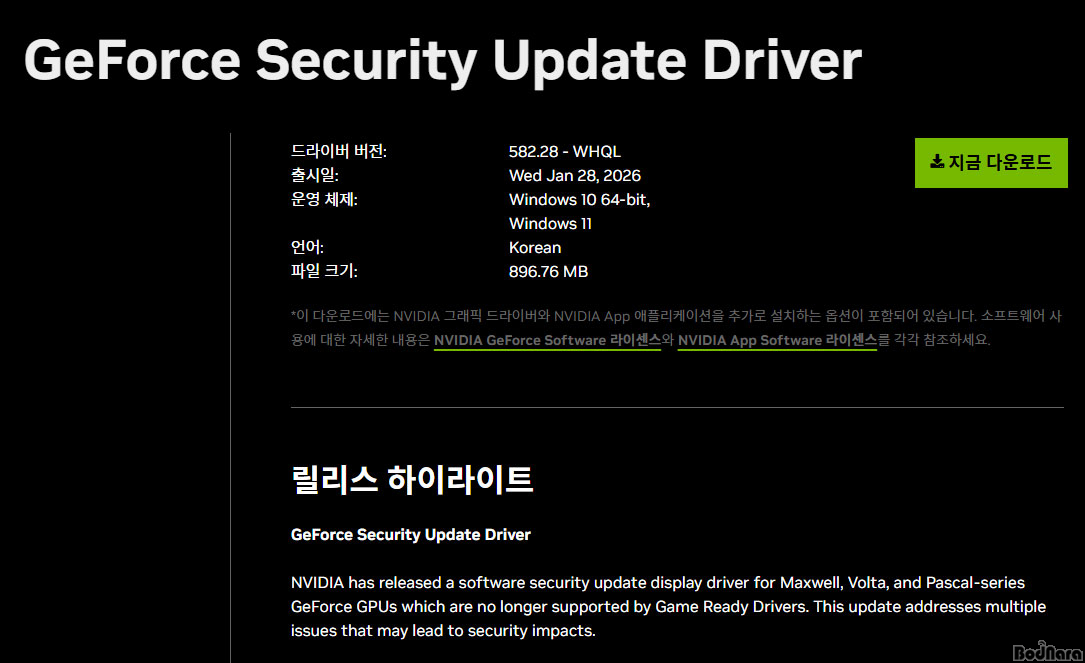This screenshot has height=663, width=1085.
Task: Click the Wed Jan 28, 2026 release date
Action: pos(575,176)
